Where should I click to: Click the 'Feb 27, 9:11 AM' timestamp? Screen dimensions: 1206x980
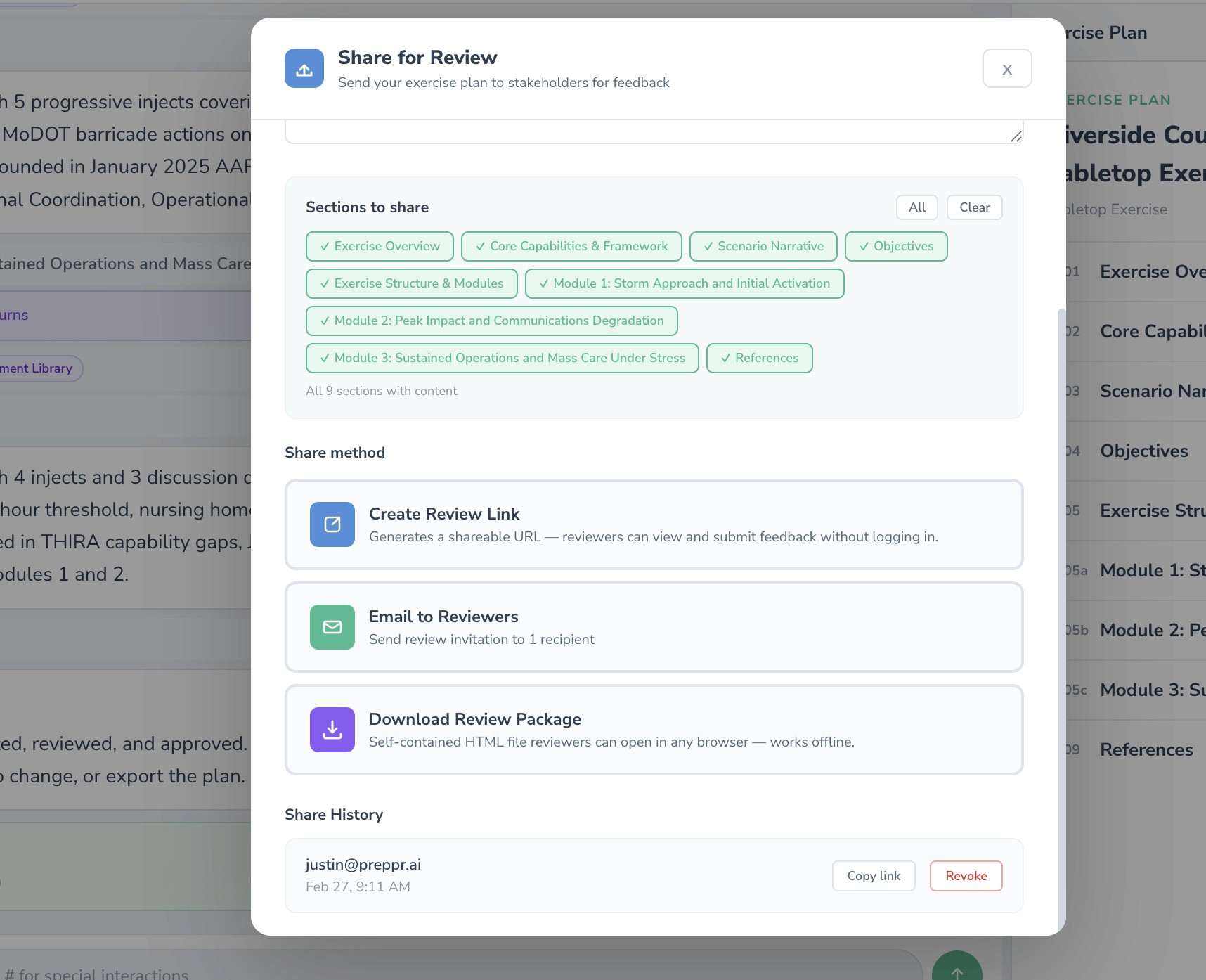[x=358, y=886]
